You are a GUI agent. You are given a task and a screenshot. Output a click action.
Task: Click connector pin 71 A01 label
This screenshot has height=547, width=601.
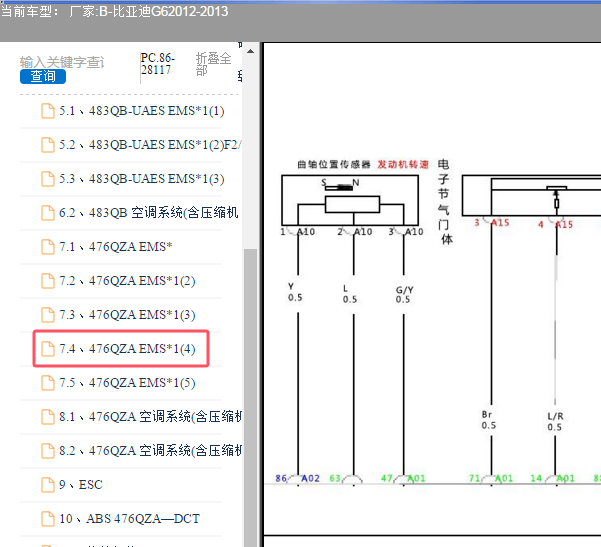click(x=491, y=478)
